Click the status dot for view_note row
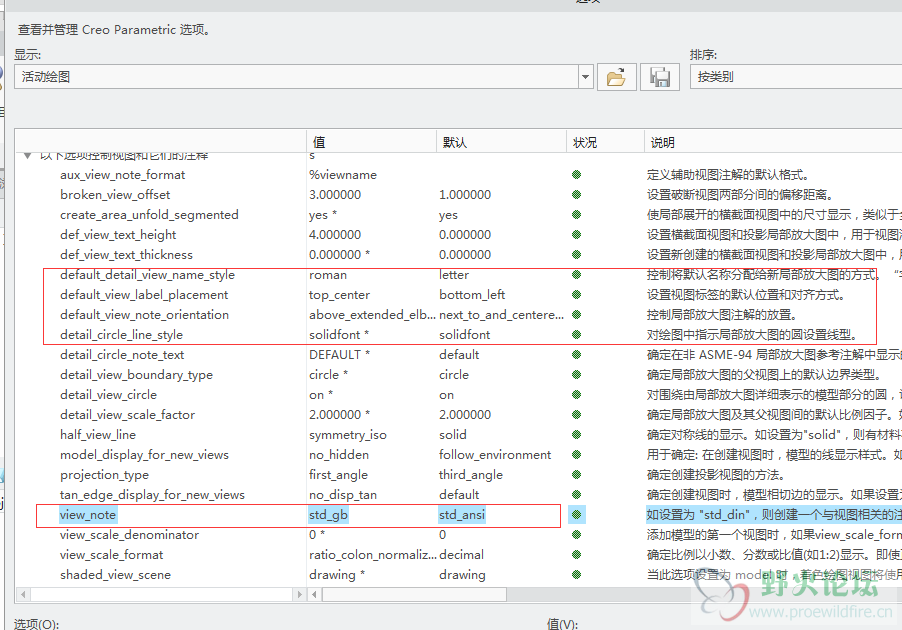Screen dimensions: 902x630 tap(576, 515)
